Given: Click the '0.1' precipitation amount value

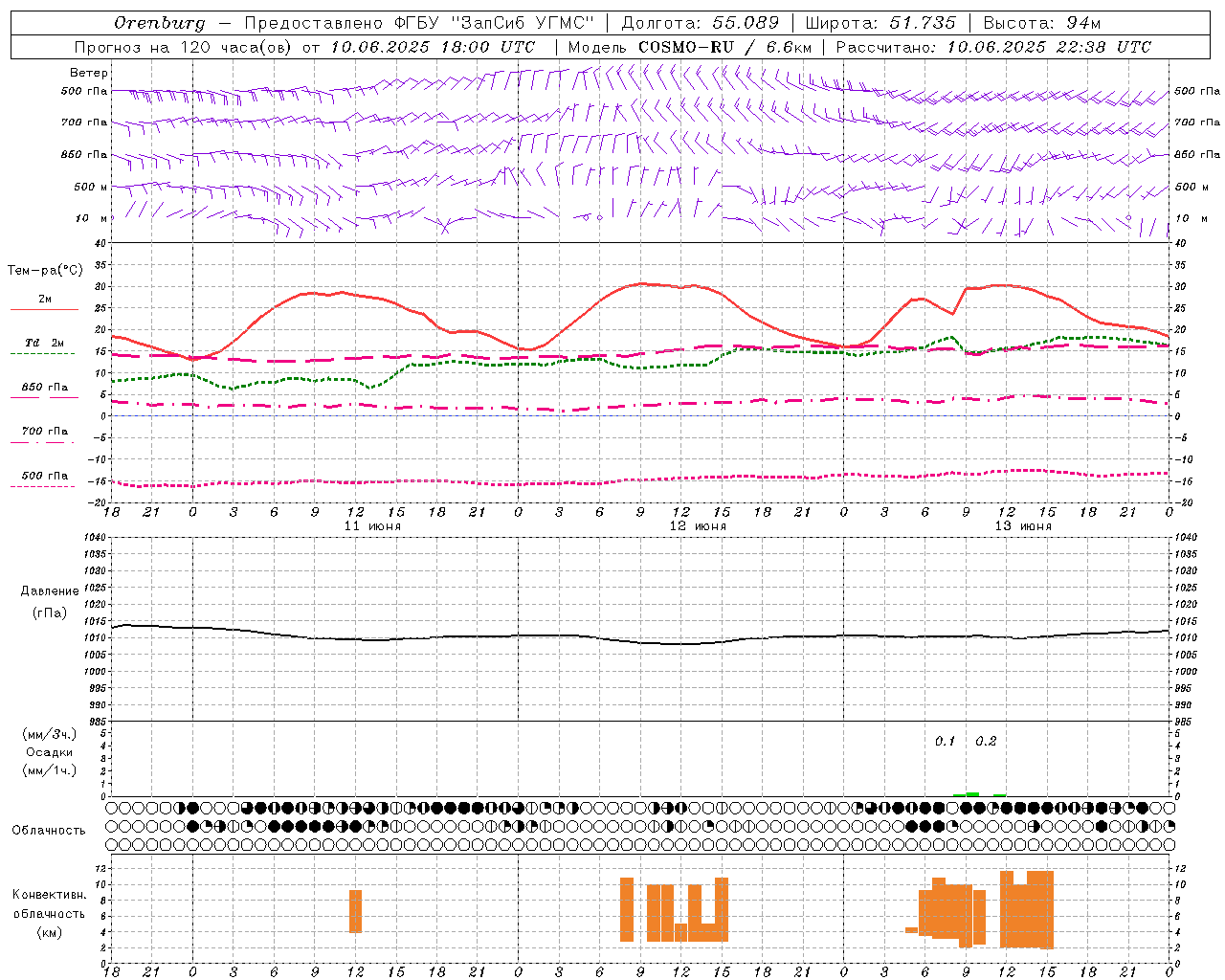Looking at the screenshot, I should pyautogui.click(x=946, y=742).
